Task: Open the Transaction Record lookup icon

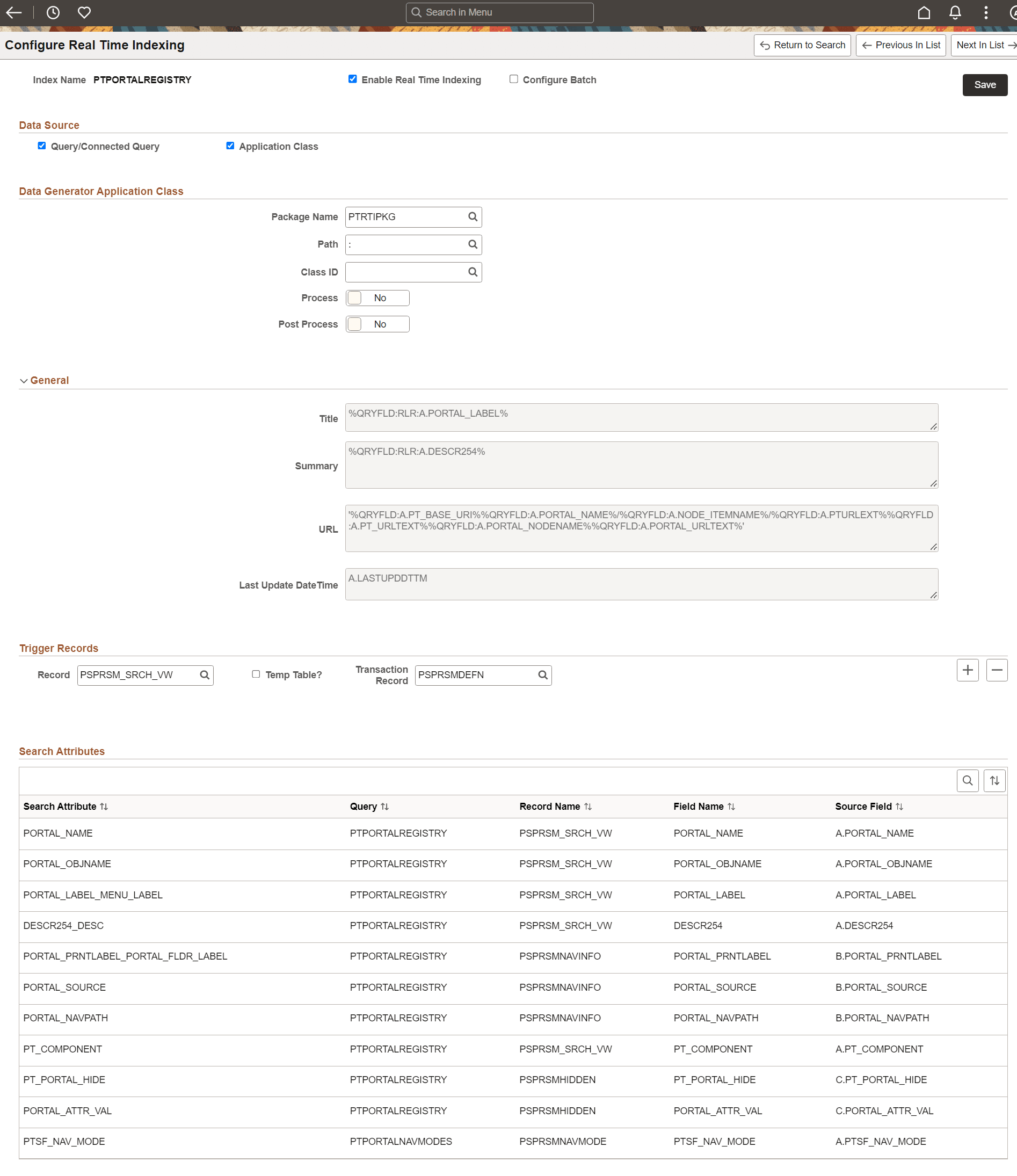Action: (542, 675)
